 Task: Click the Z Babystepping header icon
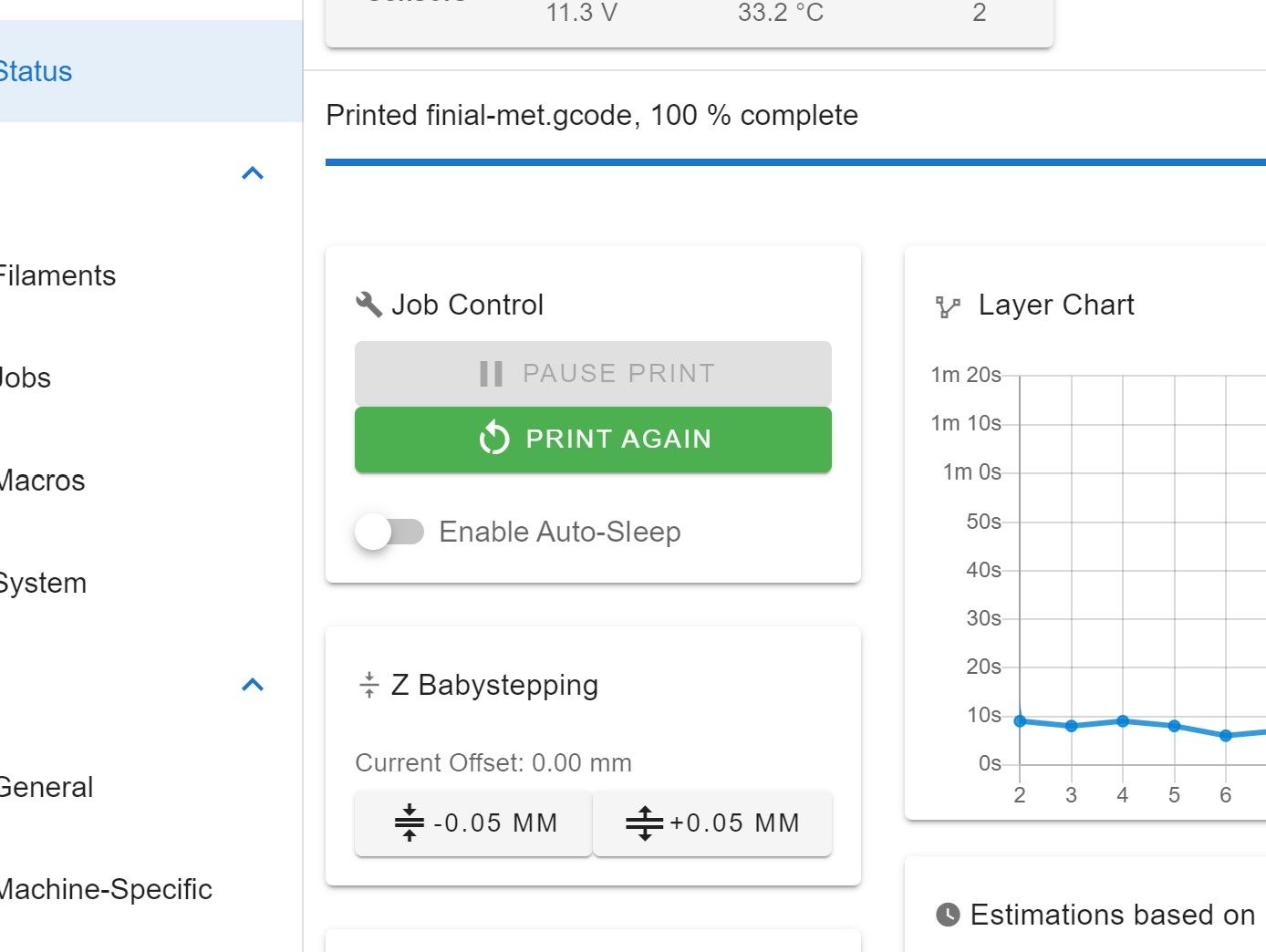[368, 685]
